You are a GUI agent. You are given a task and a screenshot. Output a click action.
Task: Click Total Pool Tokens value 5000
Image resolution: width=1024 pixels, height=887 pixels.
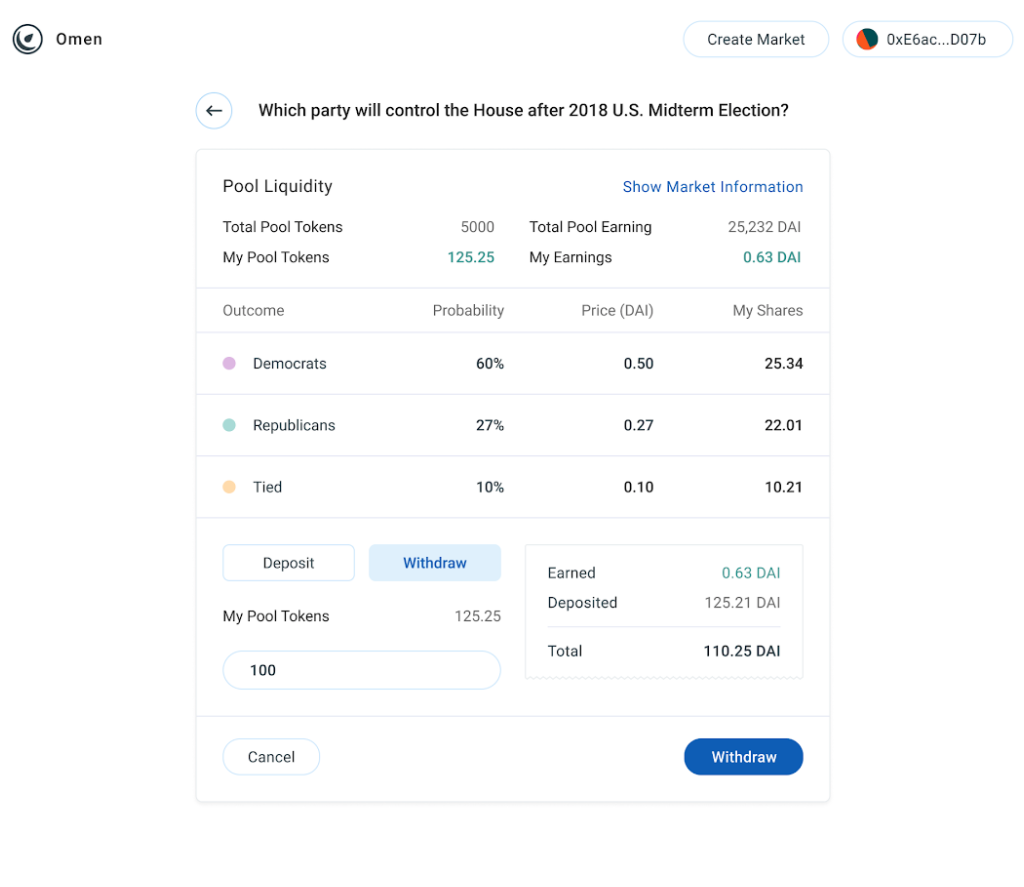click(x=477, y=227)
